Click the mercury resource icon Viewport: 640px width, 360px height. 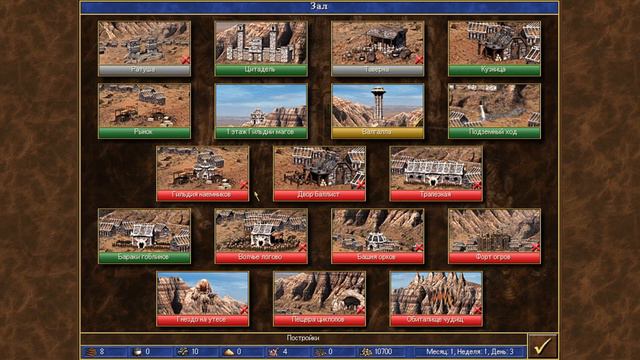[x=138, y=352]
